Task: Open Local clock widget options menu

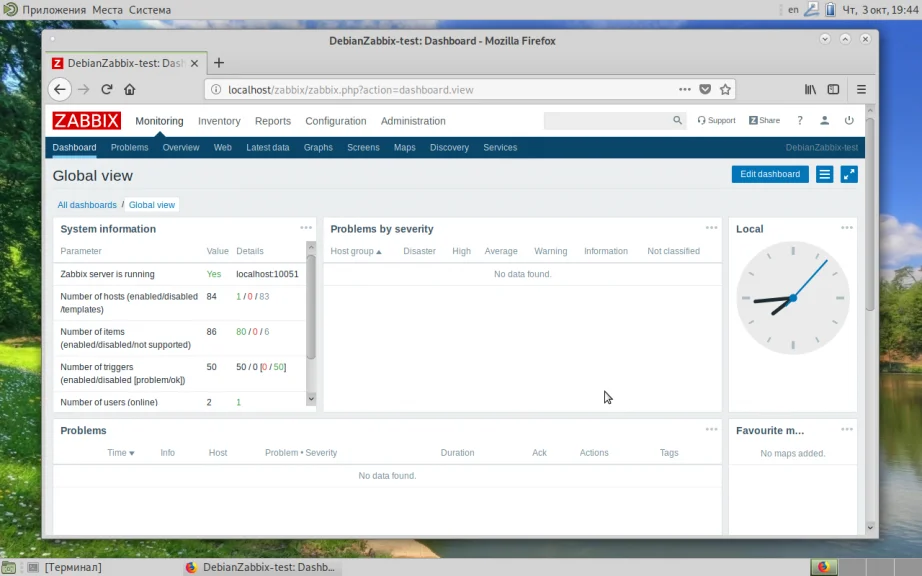Action: click(x=847, y=227)
